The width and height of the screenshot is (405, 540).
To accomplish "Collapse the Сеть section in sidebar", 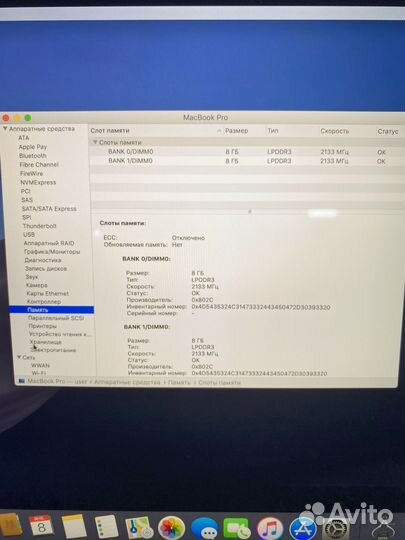I will (x=19, y=357).
